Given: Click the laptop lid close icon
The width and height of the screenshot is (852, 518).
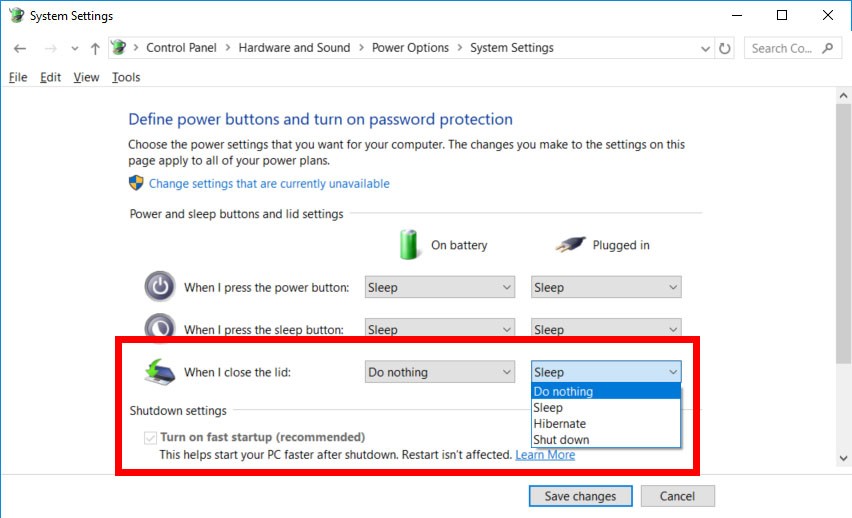Looking at the screenshot, I should tap(160, 372).
